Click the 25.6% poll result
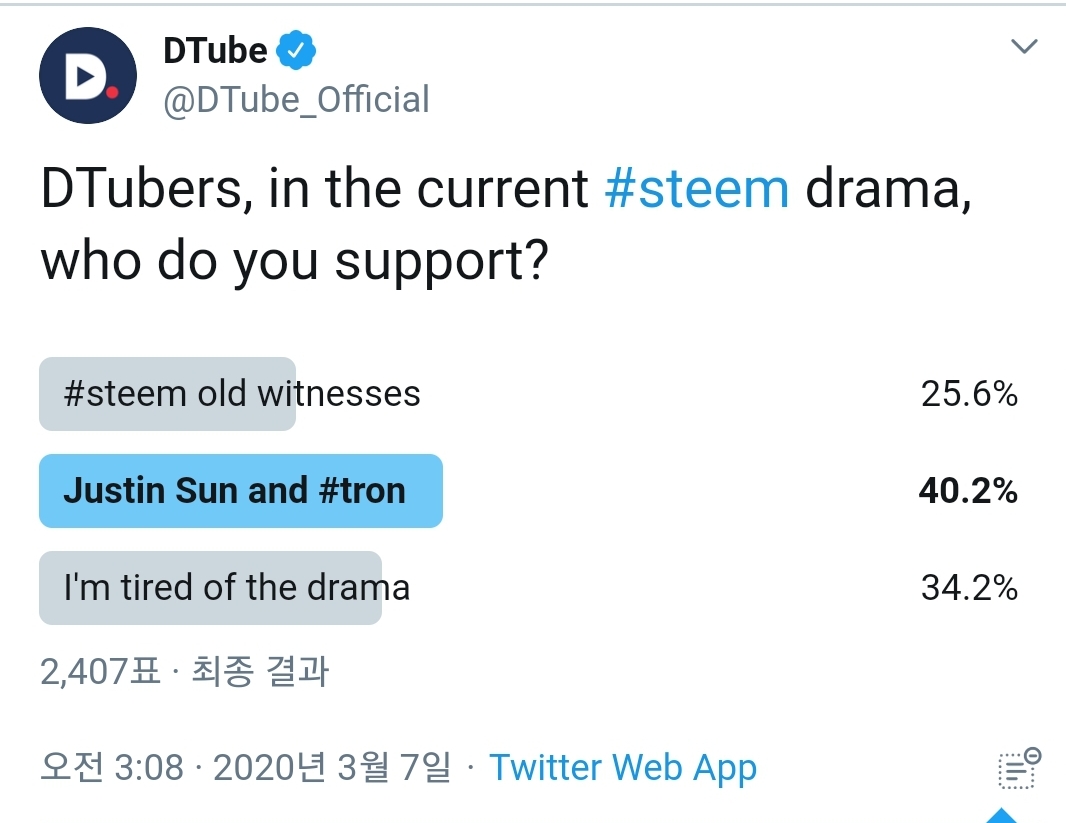 (968, 394)
